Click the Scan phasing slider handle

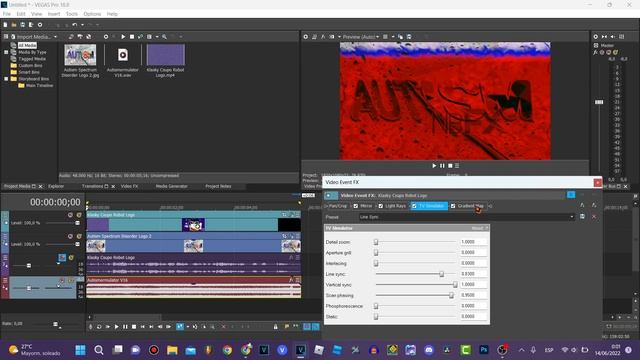click(x=451, y=295)
